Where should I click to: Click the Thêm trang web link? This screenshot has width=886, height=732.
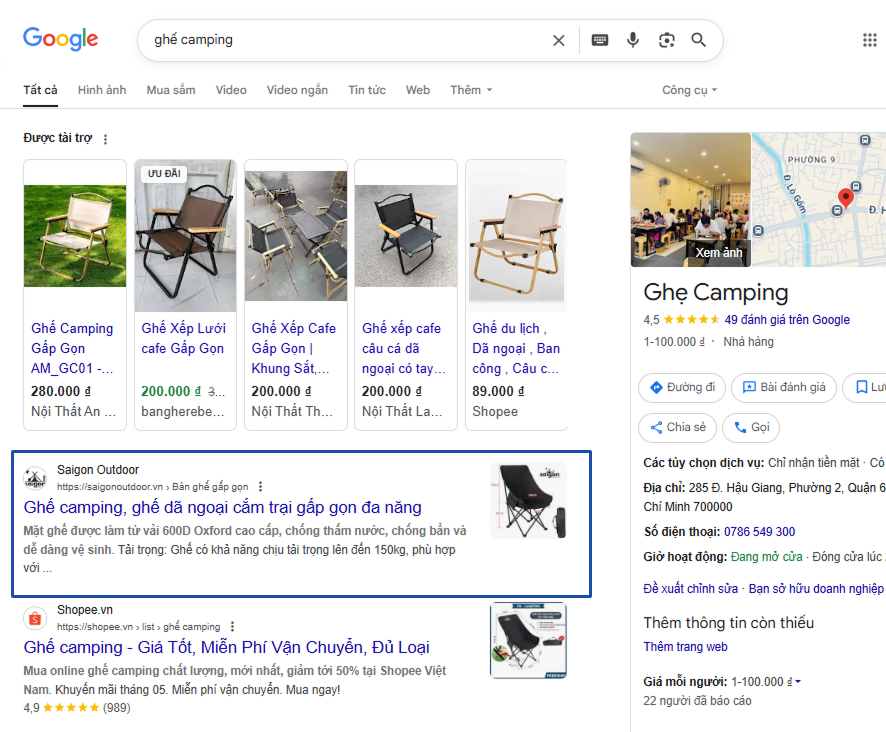click(685, 647)
